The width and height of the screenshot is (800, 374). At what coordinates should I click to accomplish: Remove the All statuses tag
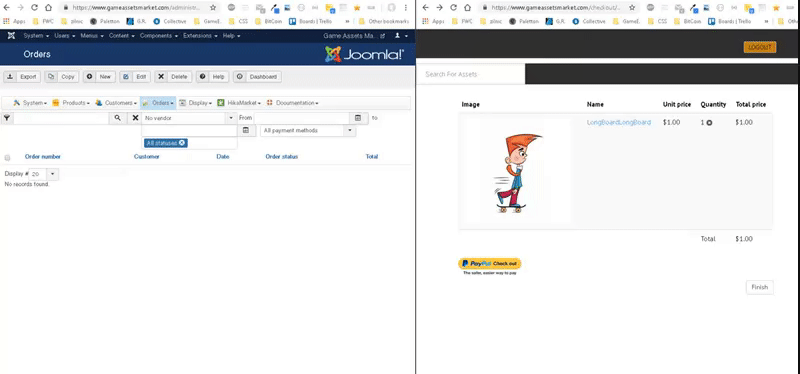(x=182, y=143)
